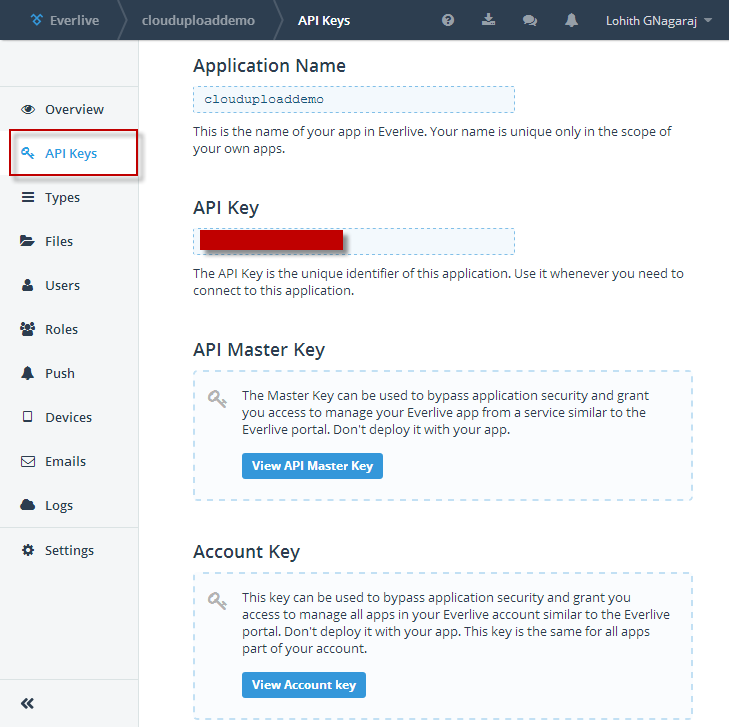Select API Keys in the sidebar
This screenshot has height=727, width=729.
[x=70, y=153]
